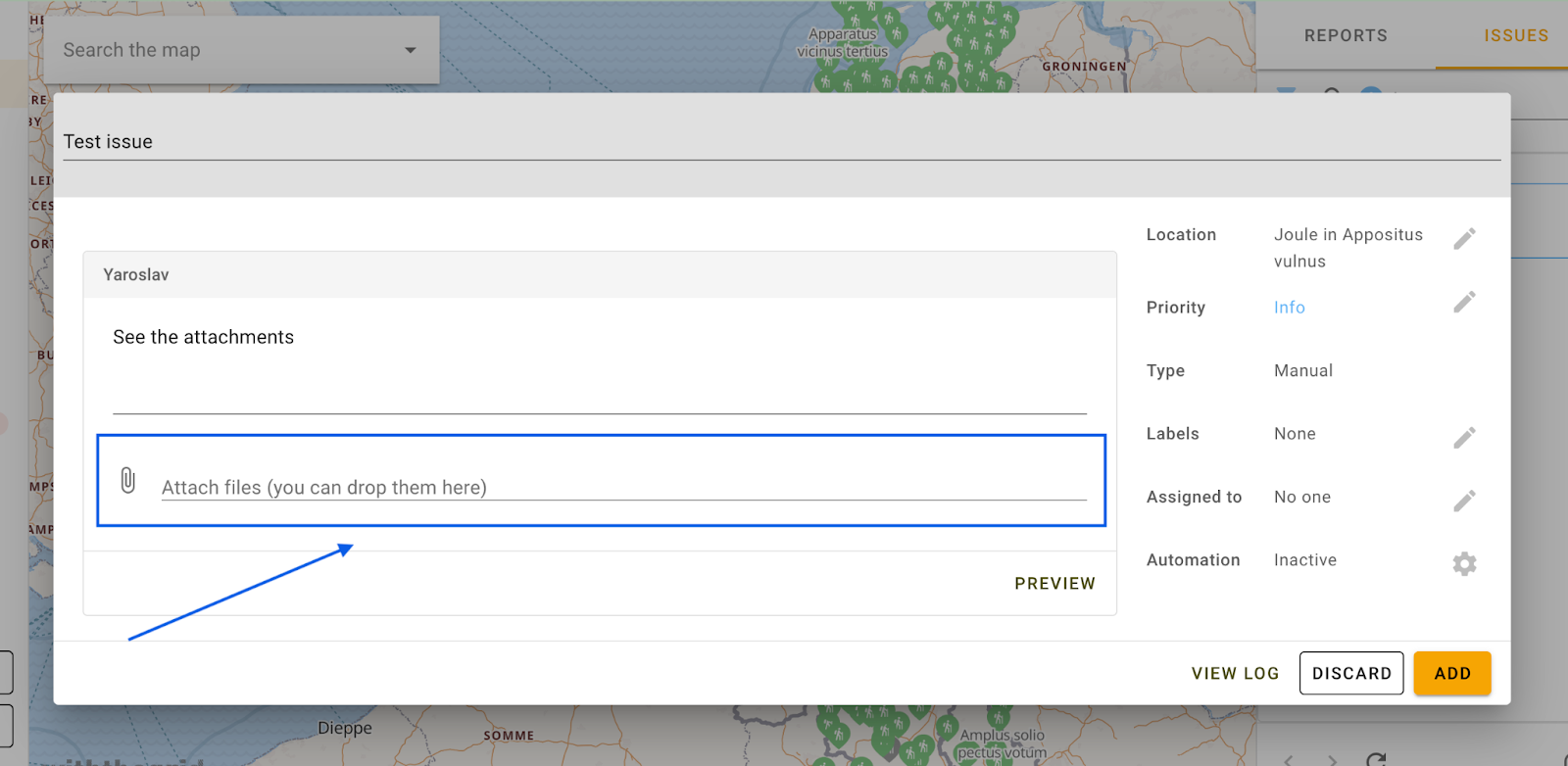Open Automation settings gear icon
This screenshot has width=1568, height=766.
(1464, 564)
